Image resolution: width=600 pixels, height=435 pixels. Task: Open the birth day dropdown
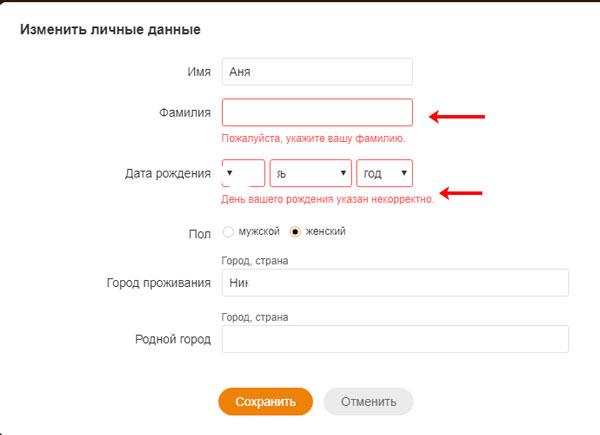click(x=243, y=173)
